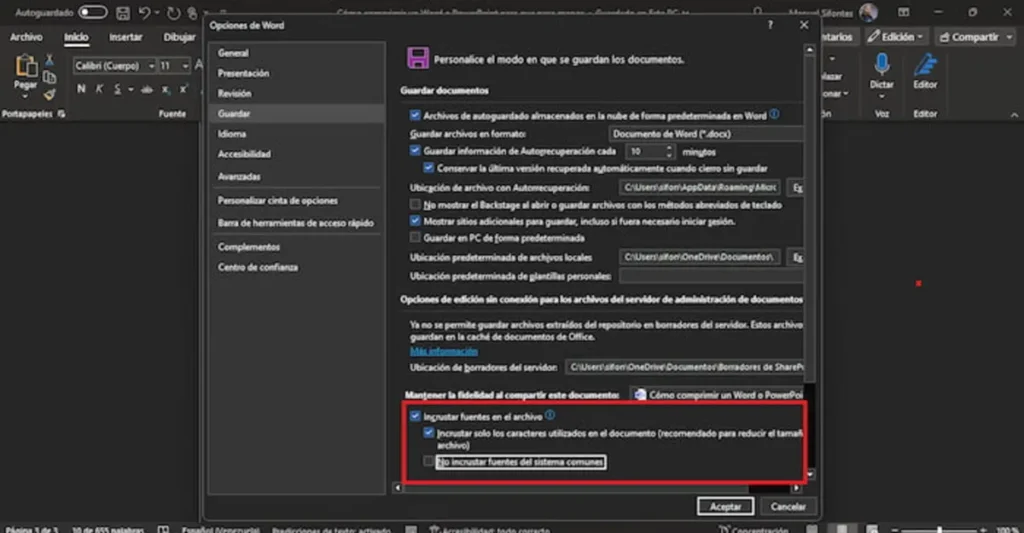Image resolution: width=1024 pixels, height=533 pixels.
Task: Check 'No mostrar el Backstage al abrir'
Action: pos(415,204)
